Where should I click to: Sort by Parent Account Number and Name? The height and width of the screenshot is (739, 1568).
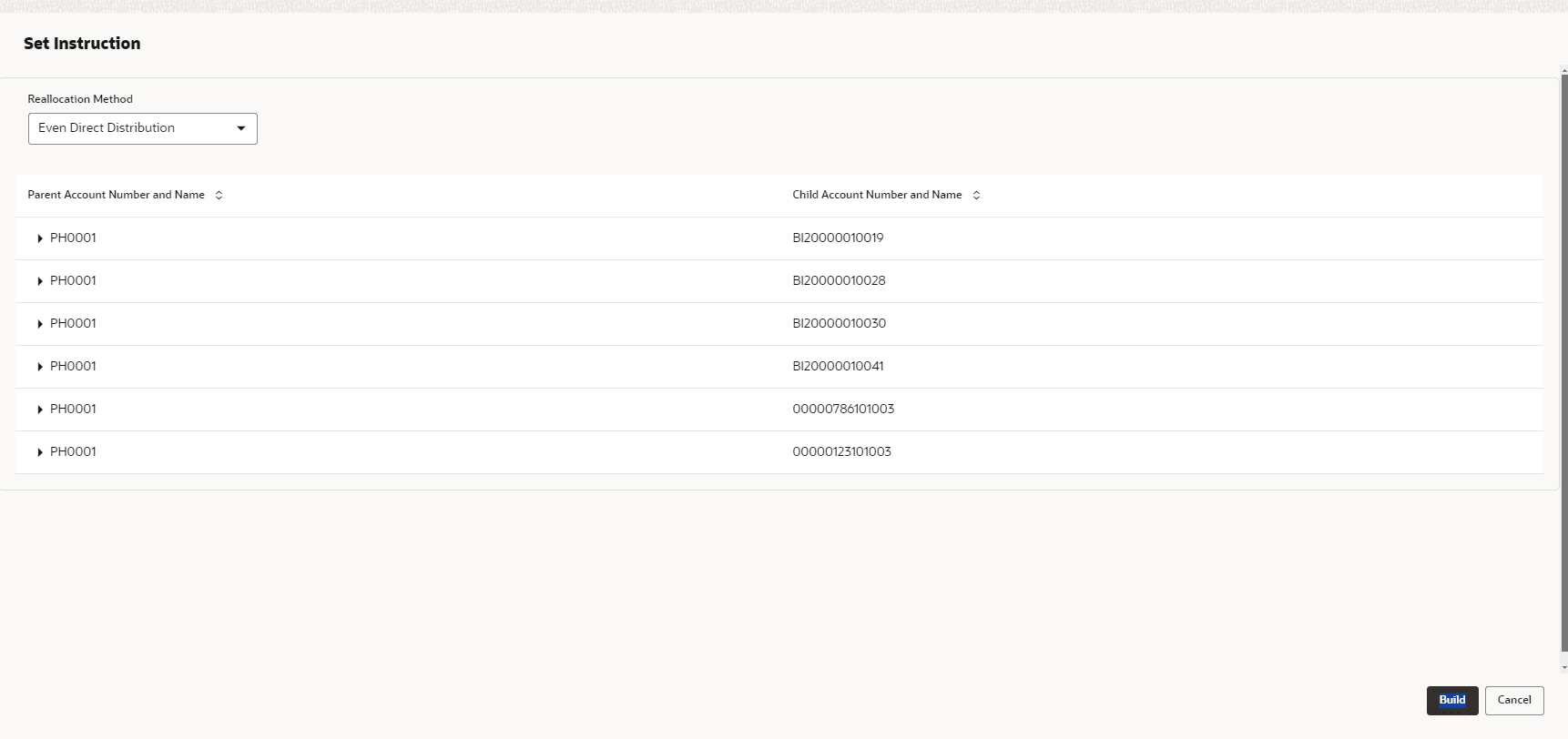click(x=219, y=196)
